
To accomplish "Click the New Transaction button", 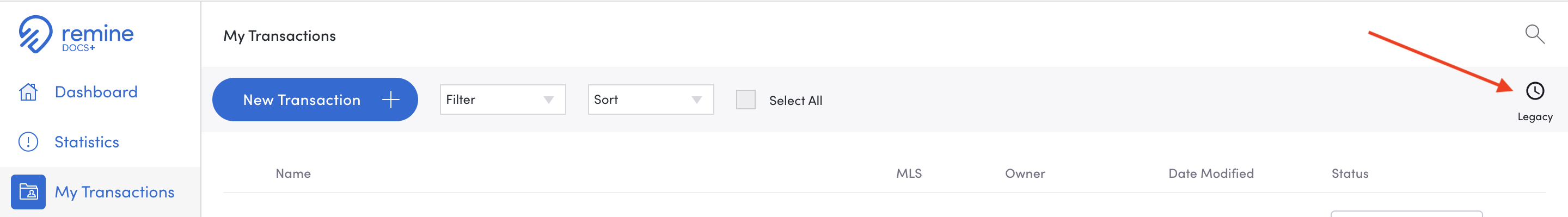I will (315, 100).
